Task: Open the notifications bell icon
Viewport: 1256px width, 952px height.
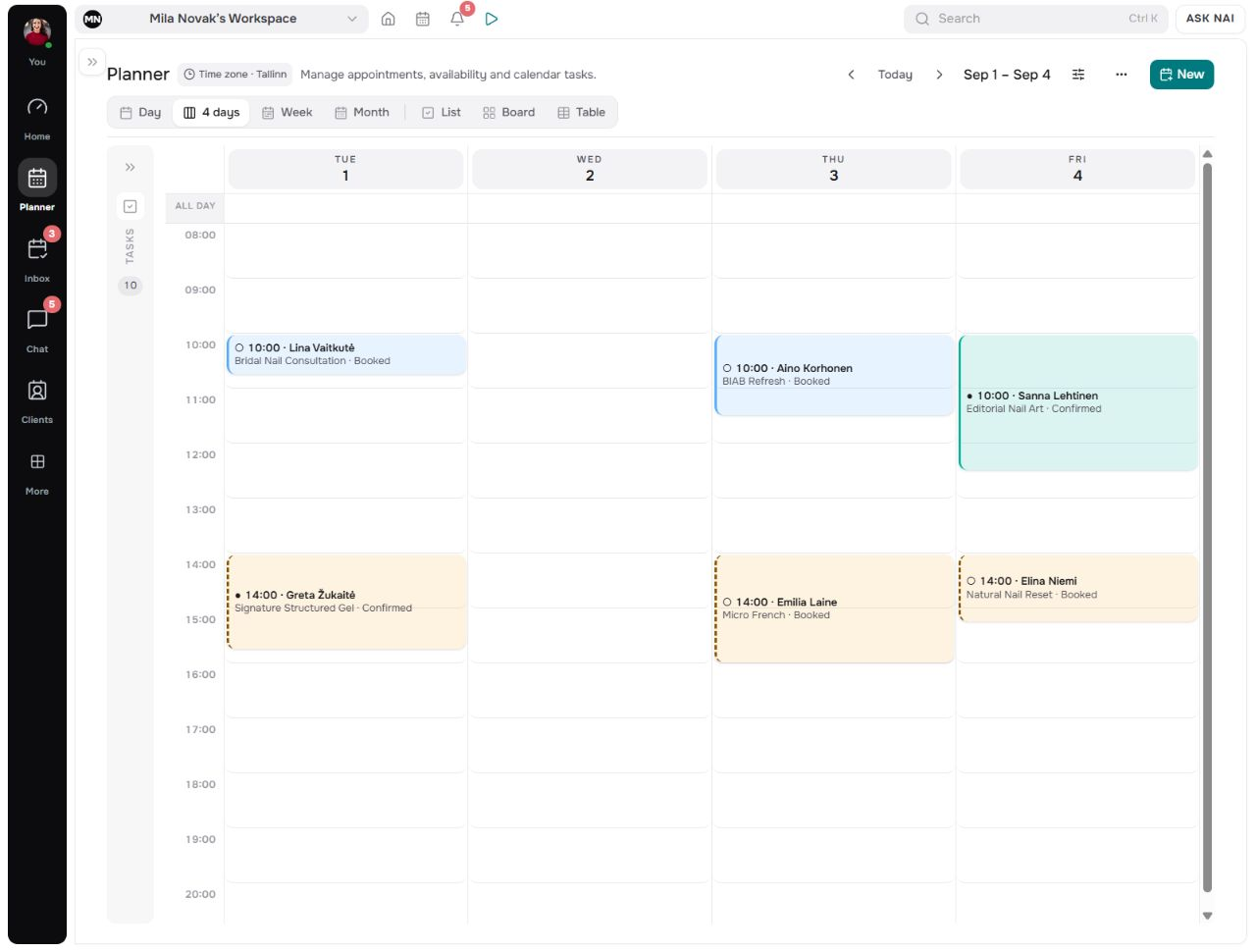Action: point(457,19)
